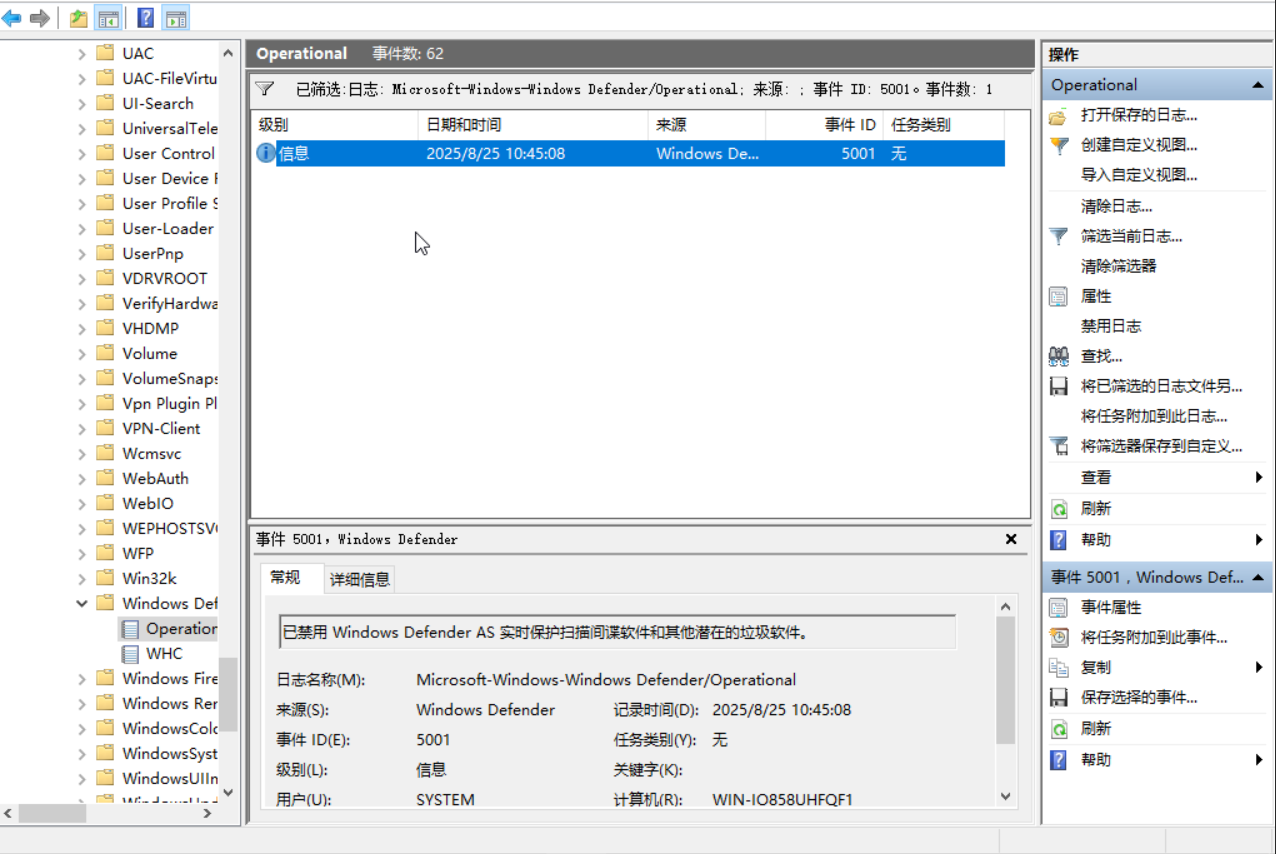Expand the UAC folder node
The width and height of the screenshot is (1276, 854).
coord(82,53)
